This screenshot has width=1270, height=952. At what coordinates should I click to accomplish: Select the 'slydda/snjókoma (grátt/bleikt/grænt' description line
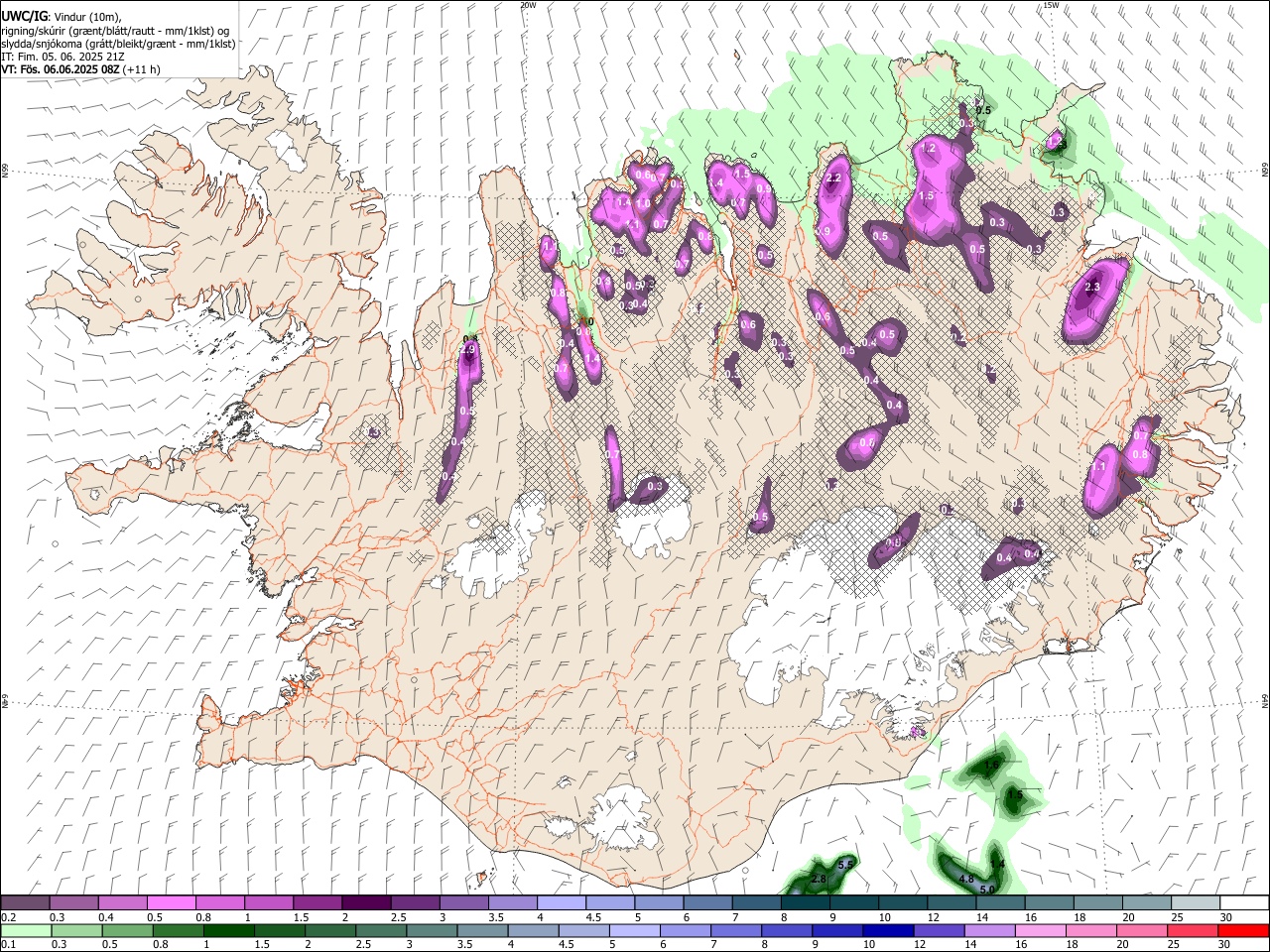[x=118, y=44]
